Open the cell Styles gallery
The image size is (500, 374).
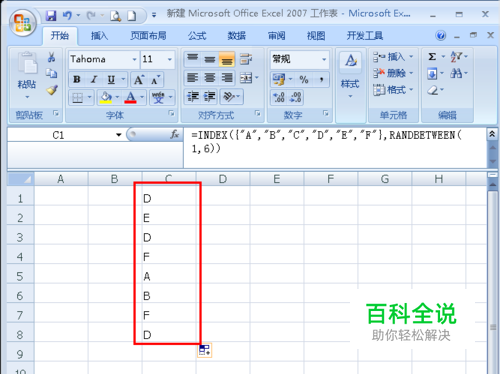pyautogui.click(x=350, y=75)
